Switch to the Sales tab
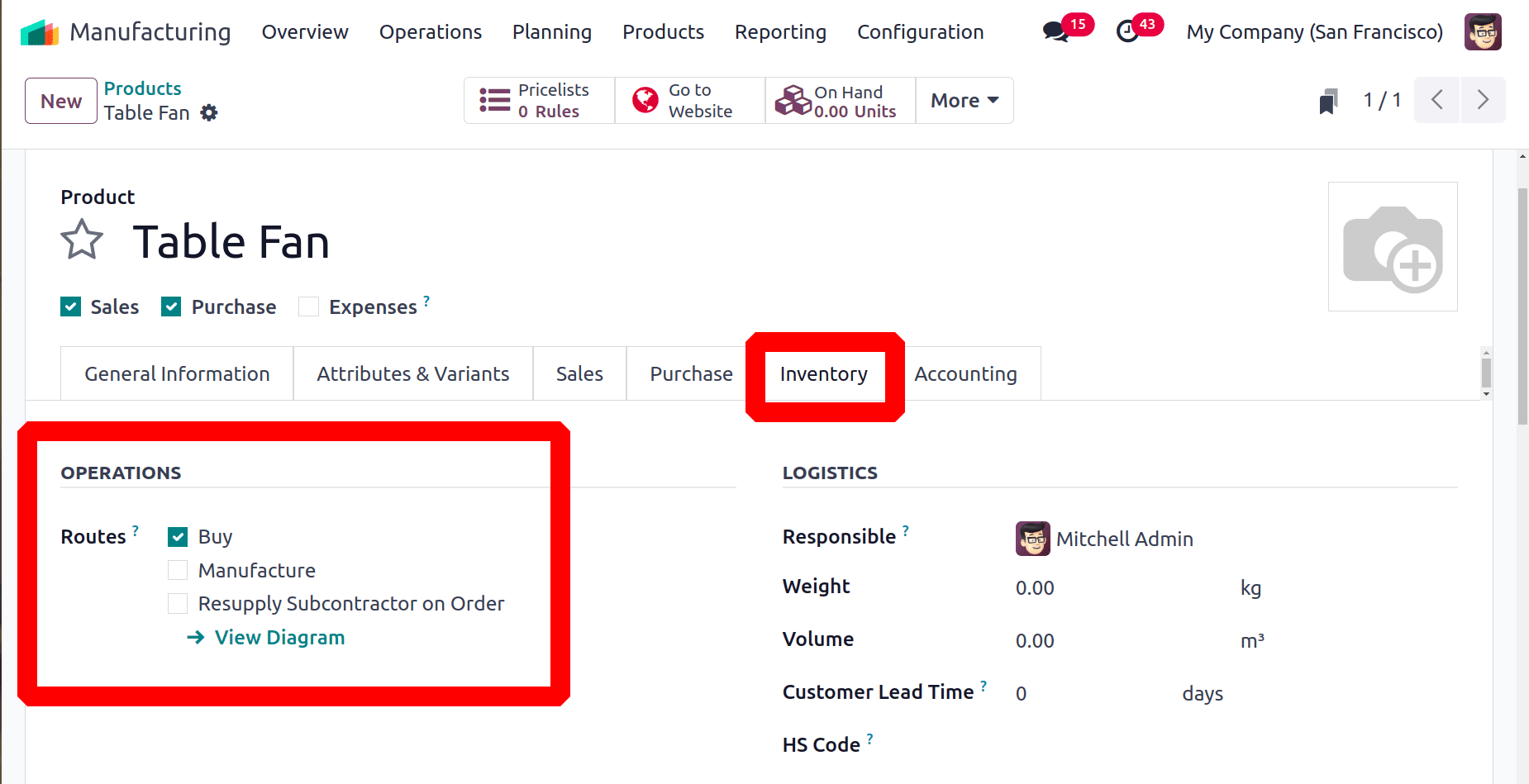This screenshot has width=1529, height=784. coord(579,373)
